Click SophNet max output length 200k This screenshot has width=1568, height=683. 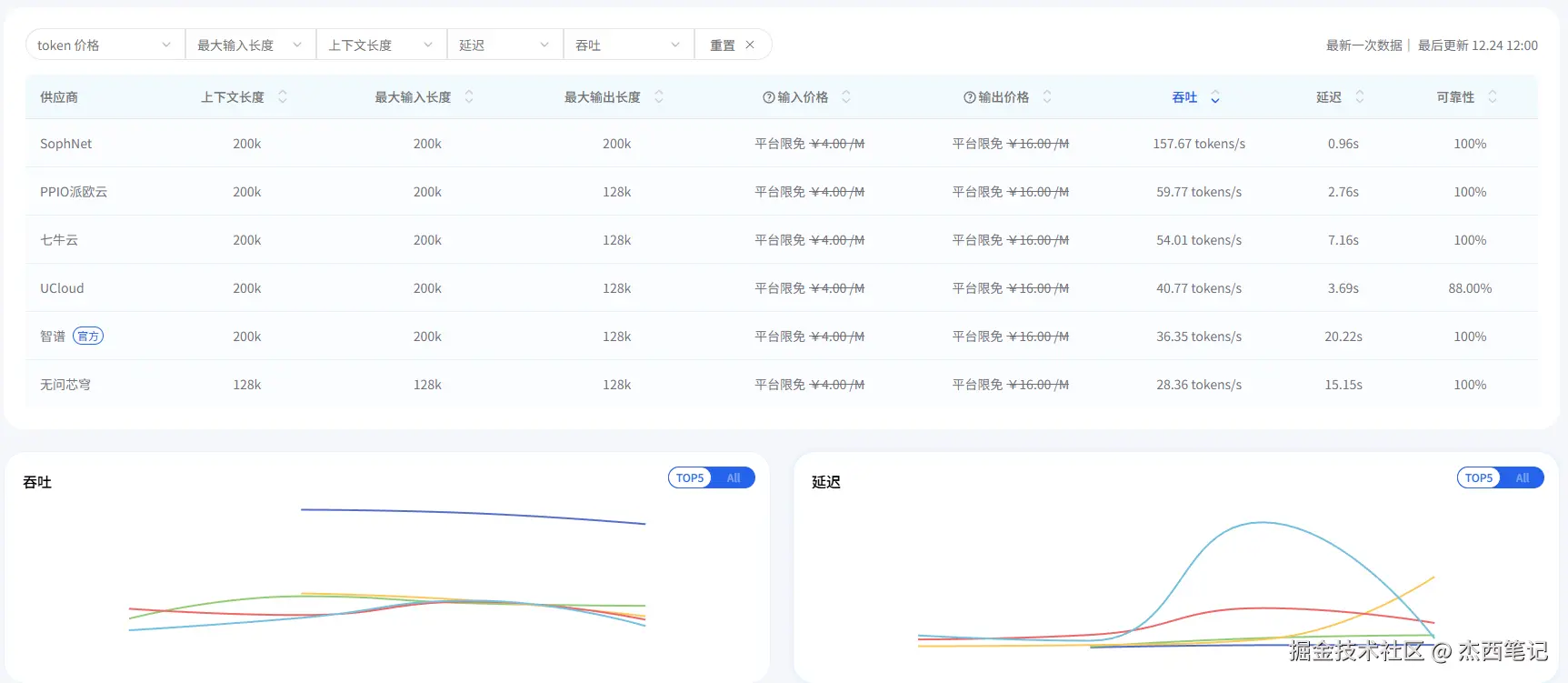617,144
